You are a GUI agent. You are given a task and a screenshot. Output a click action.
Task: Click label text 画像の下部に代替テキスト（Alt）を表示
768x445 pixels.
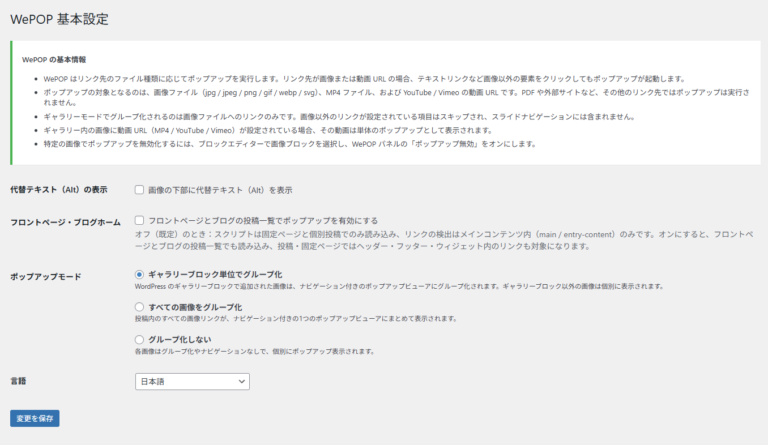coord(220,190)
